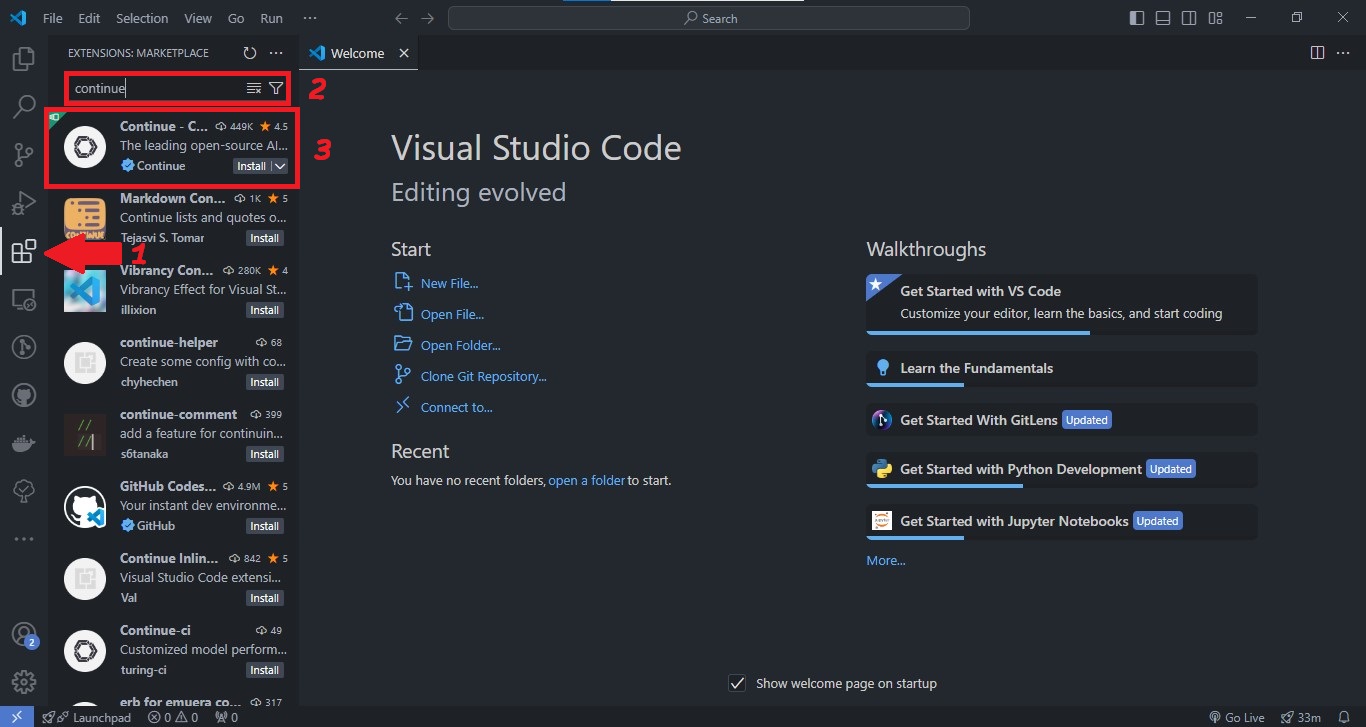This screenshot has height=727, width=1366.
Task: Open the Manage settings gear
Action: tap(24, 681)
